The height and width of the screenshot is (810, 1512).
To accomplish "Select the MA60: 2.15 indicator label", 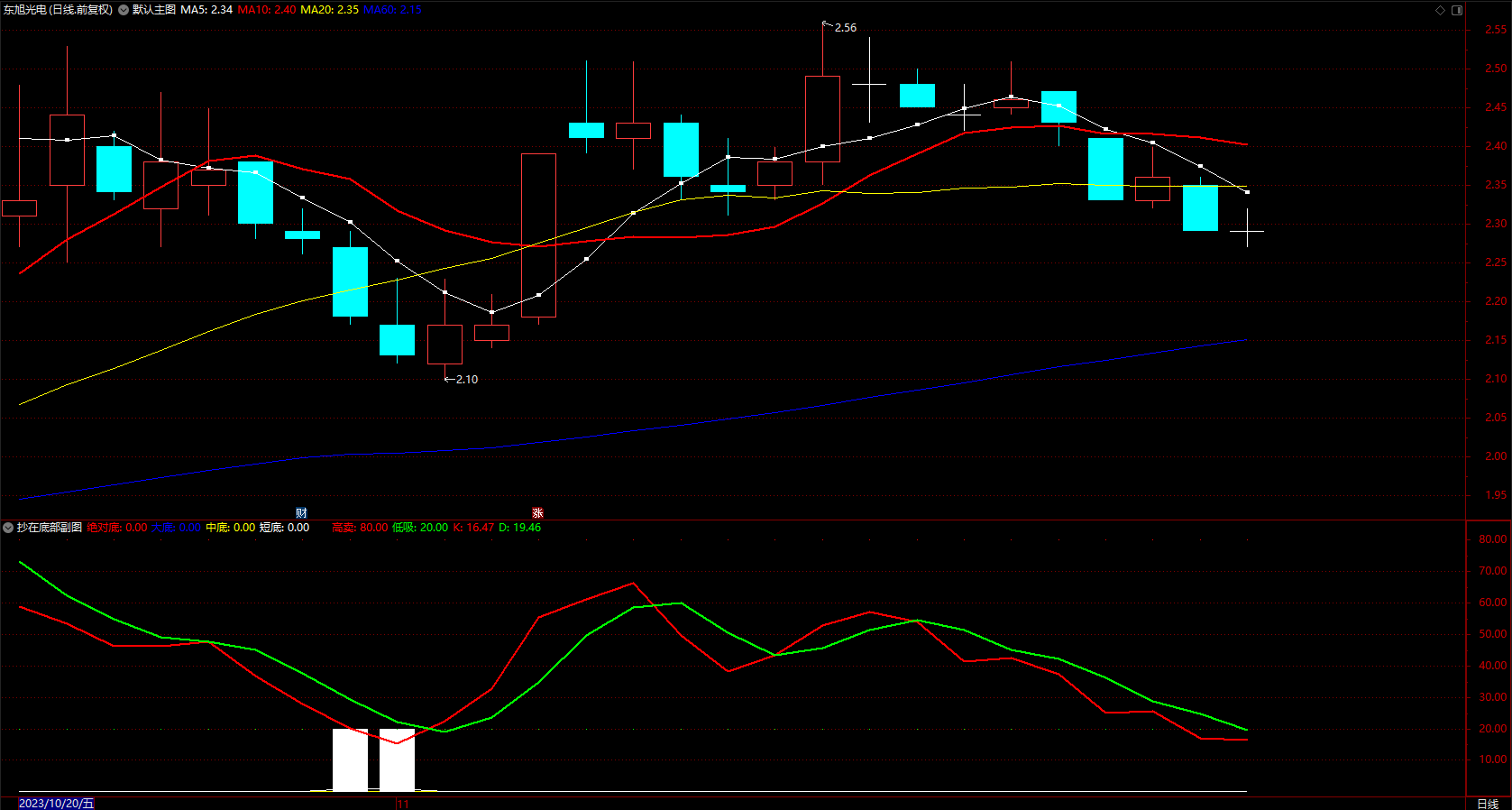I will pos(392,10).
